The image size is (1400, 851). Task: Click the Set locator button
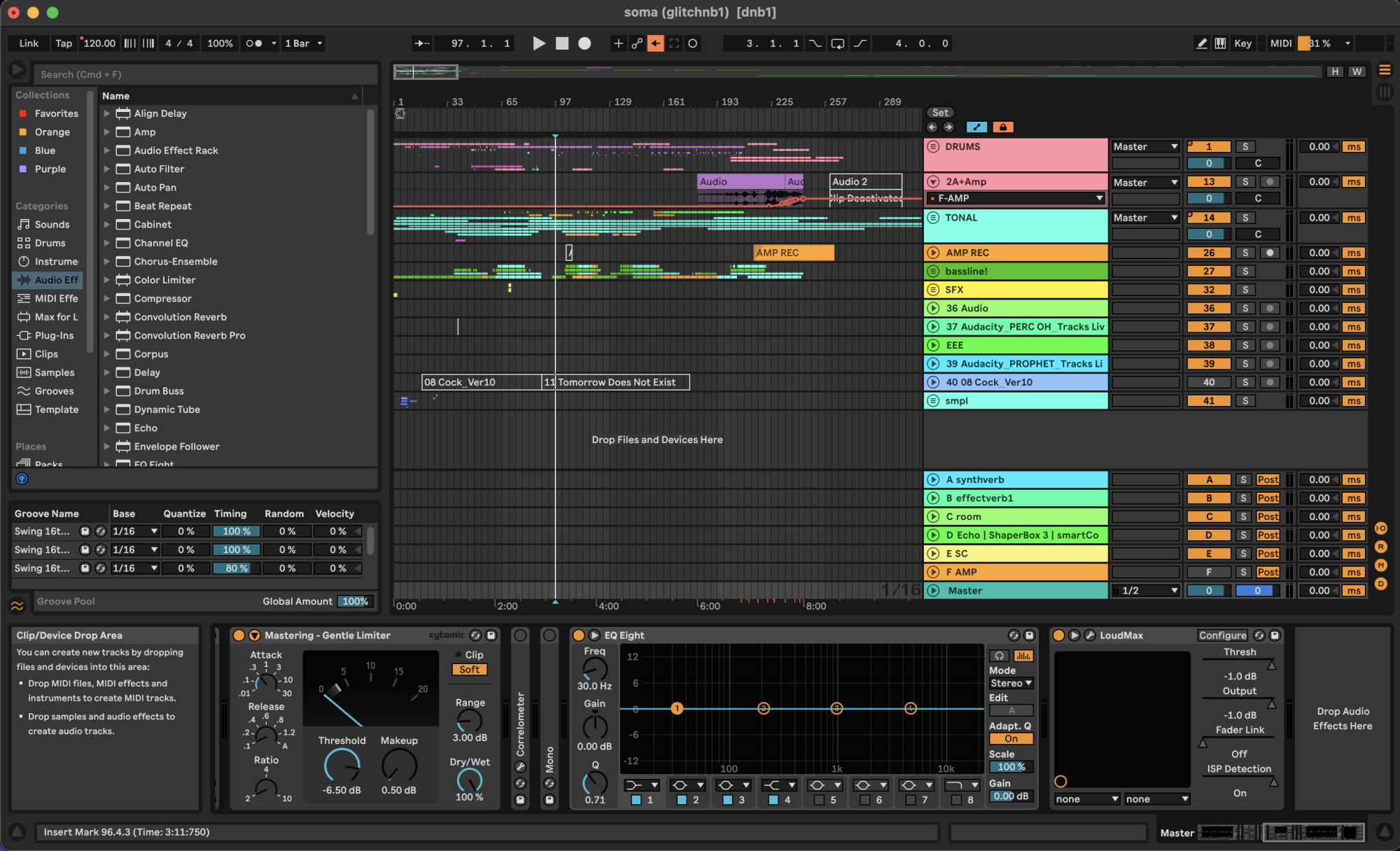940,113
